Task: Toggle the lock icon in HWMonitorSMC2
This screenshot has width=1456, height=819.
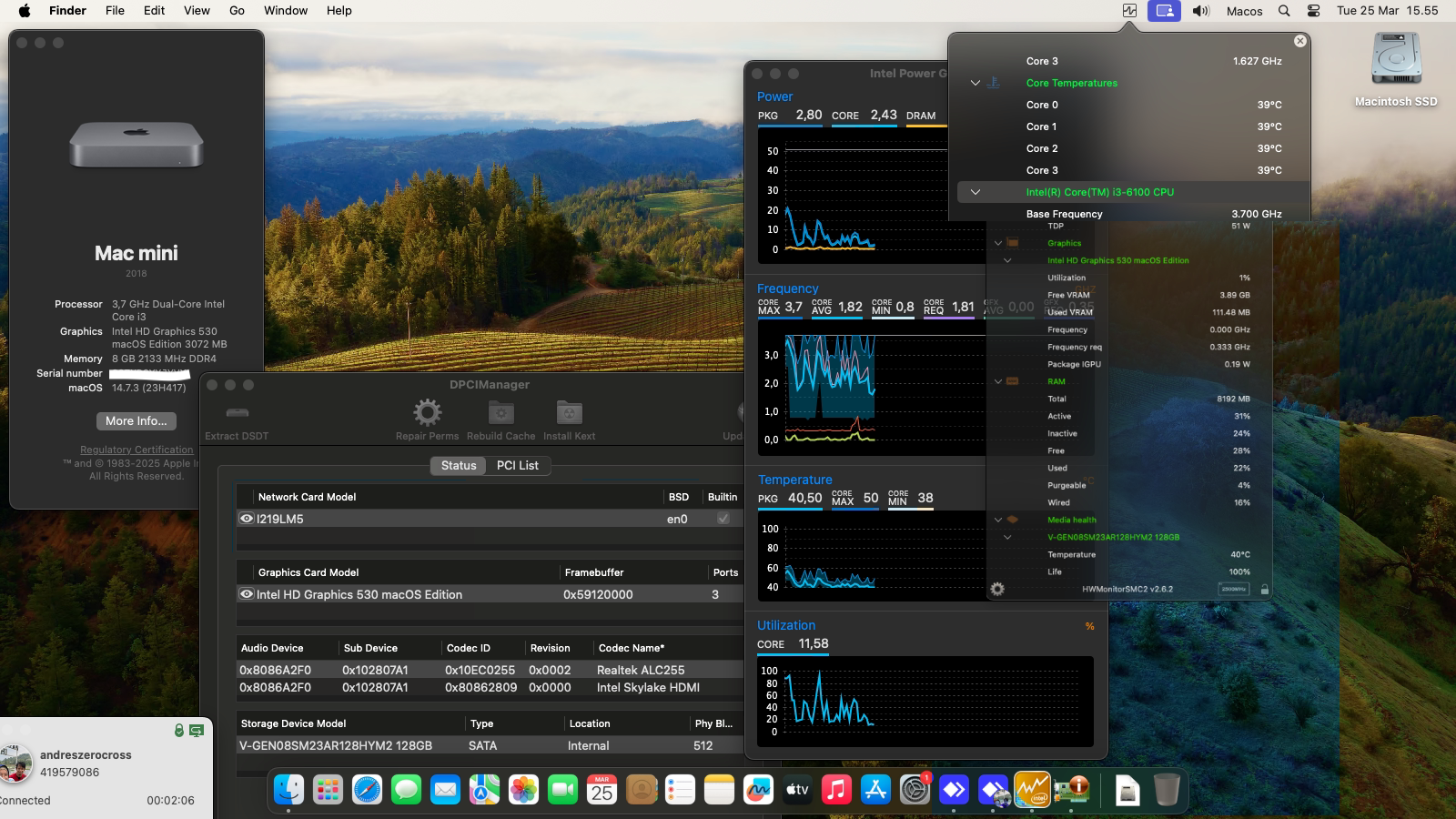Action: (x=1264, y=588)
